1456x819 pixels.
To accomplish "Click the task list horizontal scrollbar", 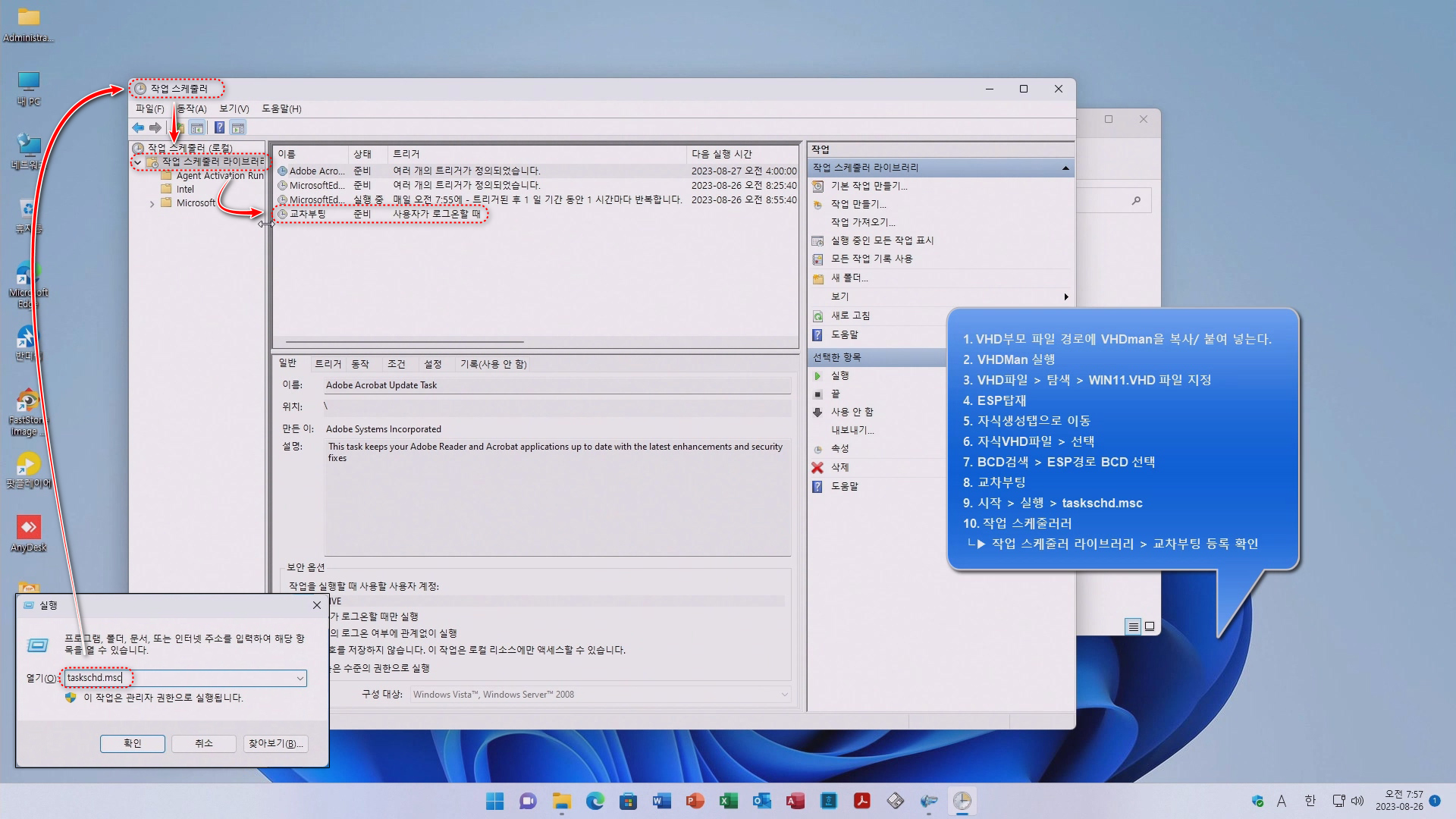I will (404, 342).
